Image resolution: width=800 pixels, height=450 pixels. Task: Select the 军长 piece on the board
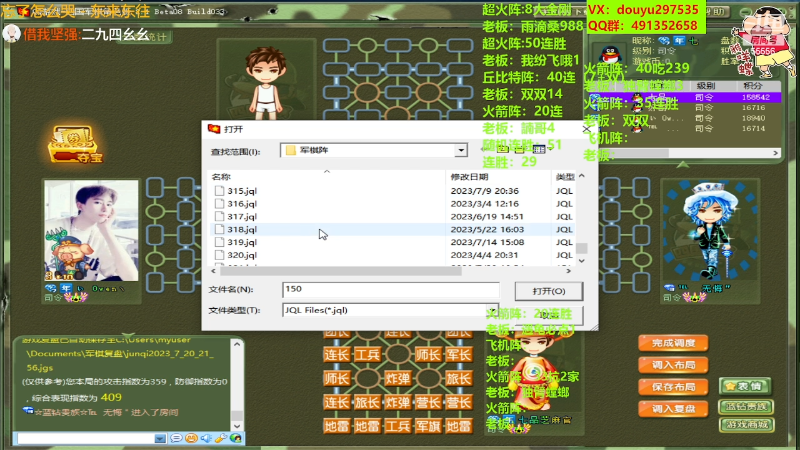(x=458, y=355)
